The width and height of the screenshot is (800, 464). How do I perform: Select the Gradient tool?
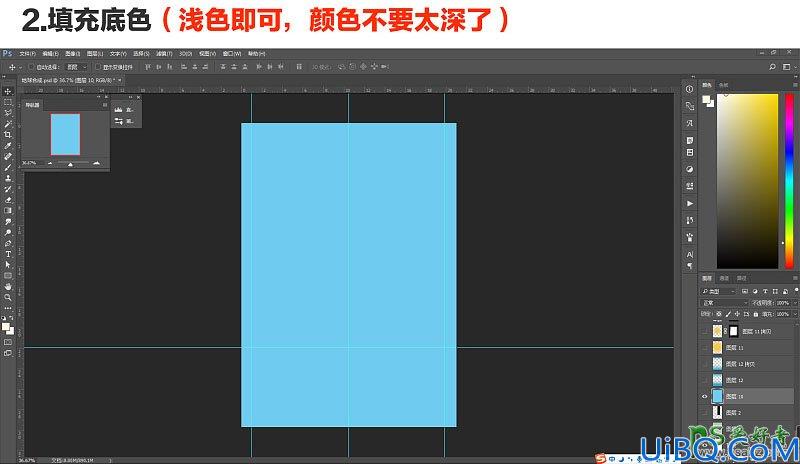point(8,210)
